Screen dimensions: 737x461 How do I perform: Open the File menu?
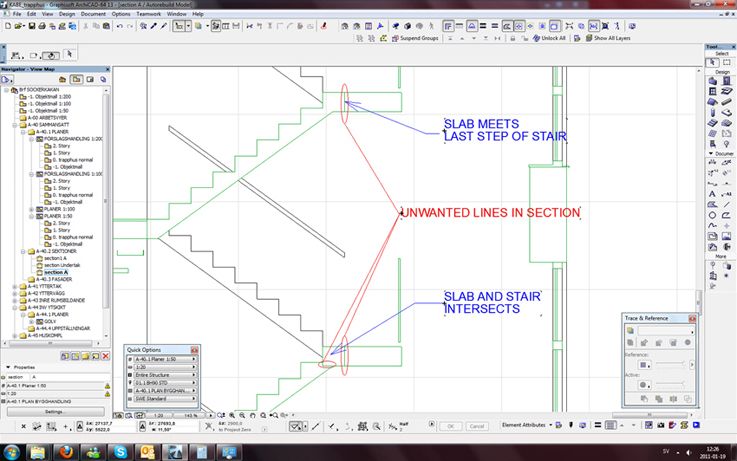click(x=17, y=14)
